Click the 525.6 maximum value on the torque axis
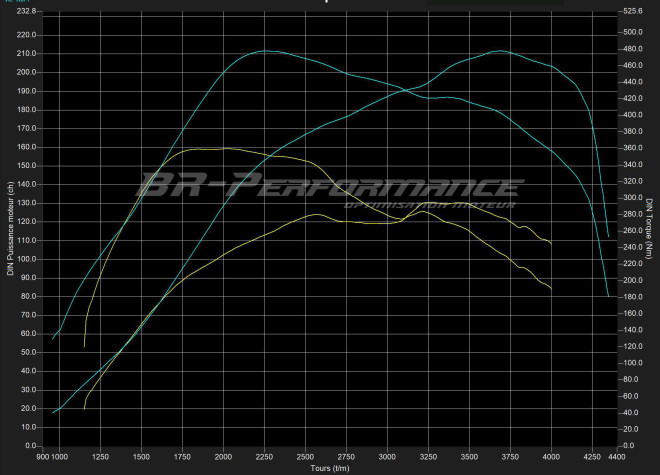This screenshot has height=475, width=660. [x=633, y=12]
